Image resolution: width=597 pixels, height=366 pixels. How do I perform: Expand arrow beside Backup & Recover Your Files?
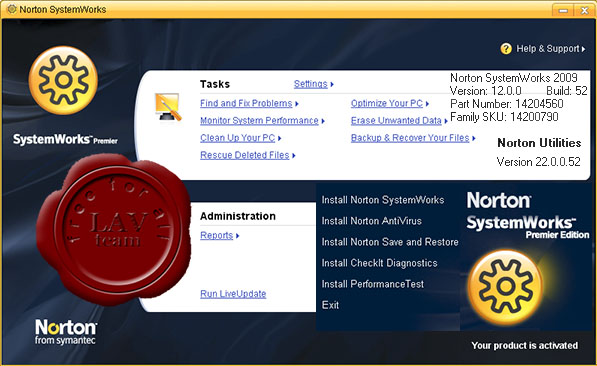[x=474, y=138]
